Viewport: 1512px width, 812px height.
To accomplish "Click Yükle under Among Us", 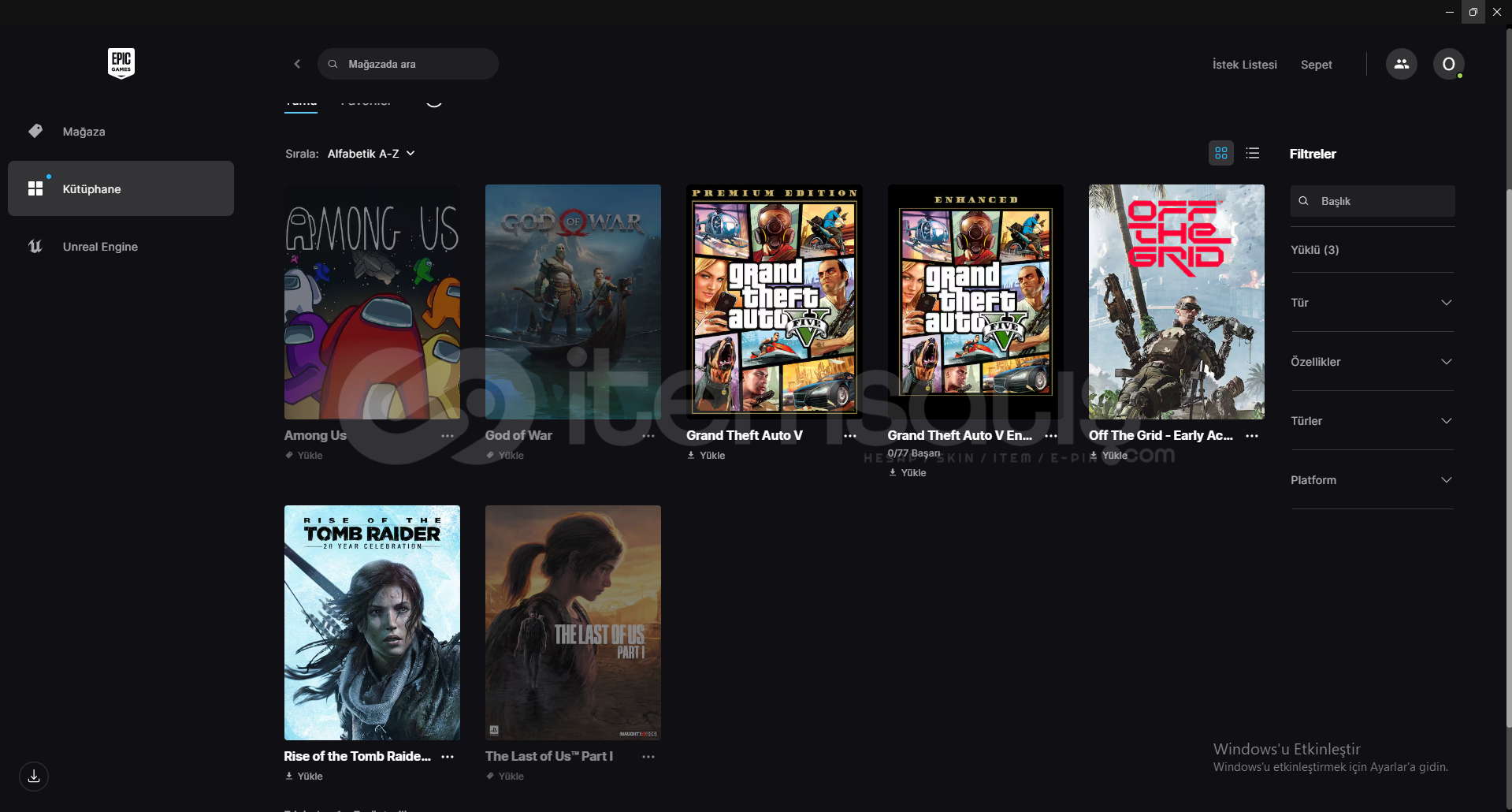I will click(x=304, y=456).
